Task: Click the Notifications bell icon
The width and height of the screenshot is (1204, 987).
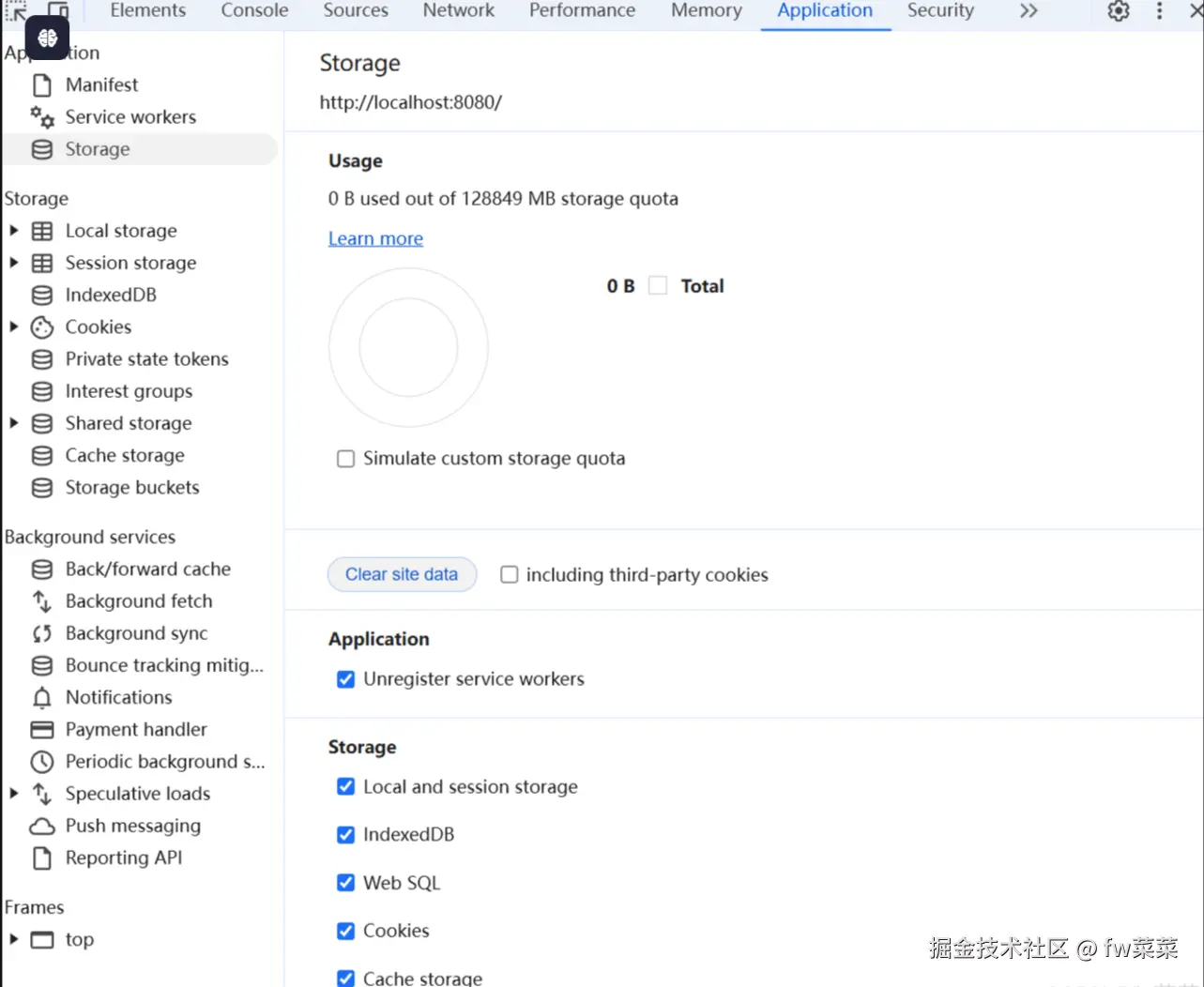Action: click(x=42, y=698)
